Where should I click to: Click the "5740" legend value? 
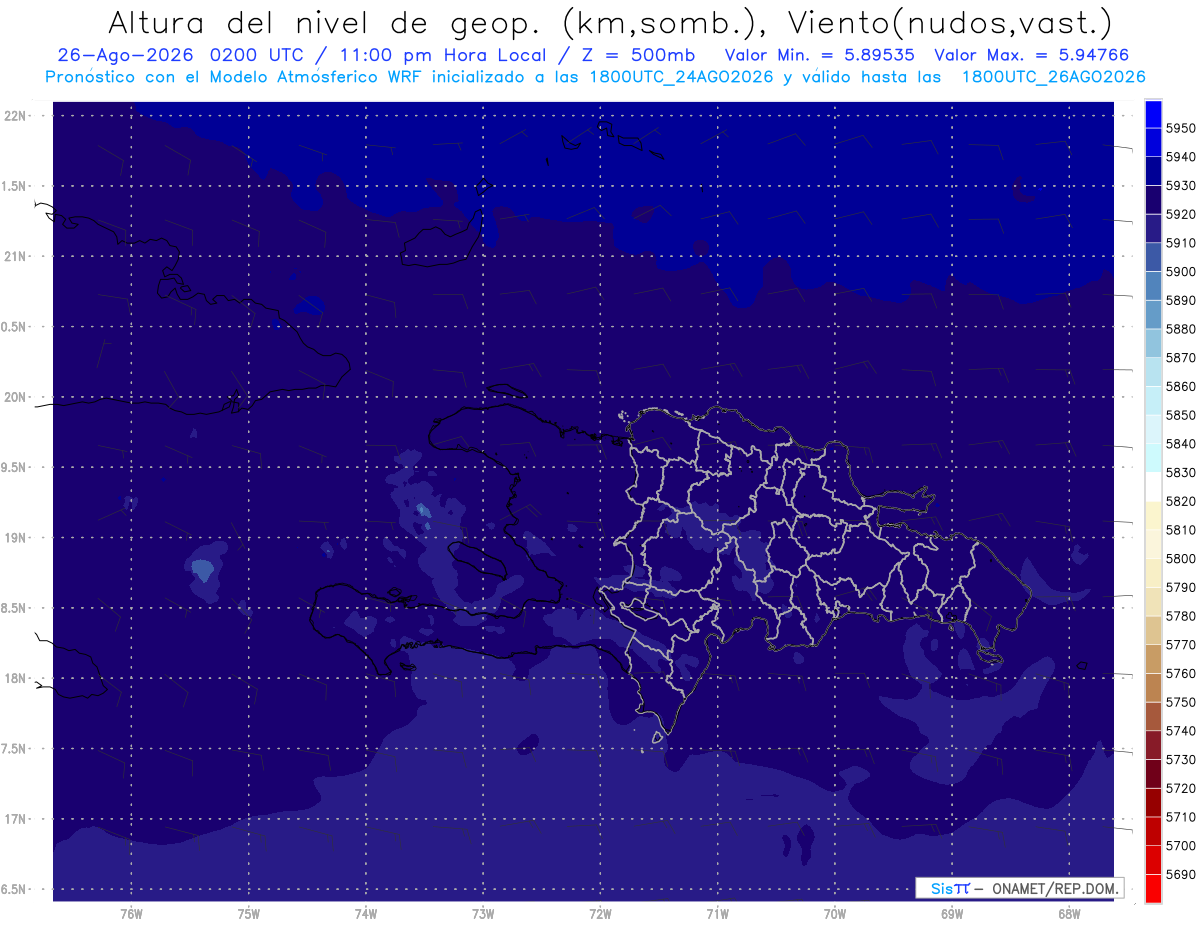coord(1182,731)
